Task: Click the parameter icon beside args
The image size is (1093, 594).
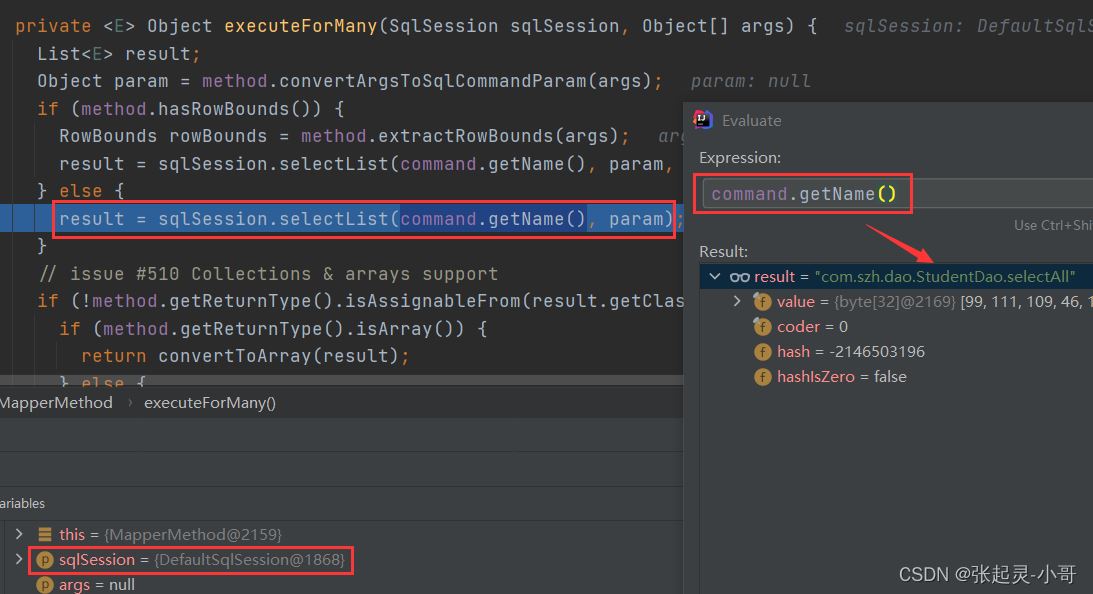Action: (x=45, y=585)
